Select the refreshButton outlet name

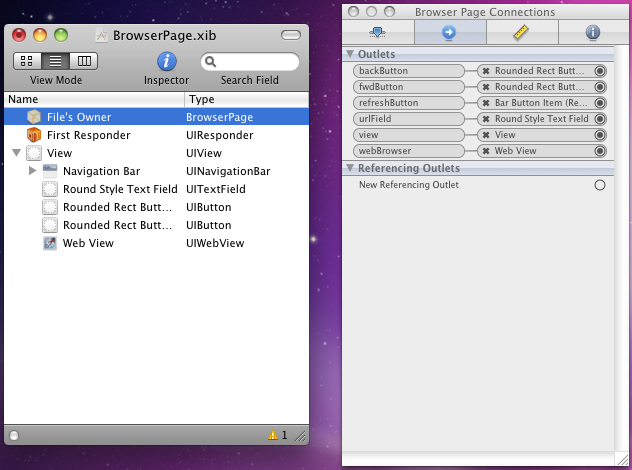click(409, 103)
